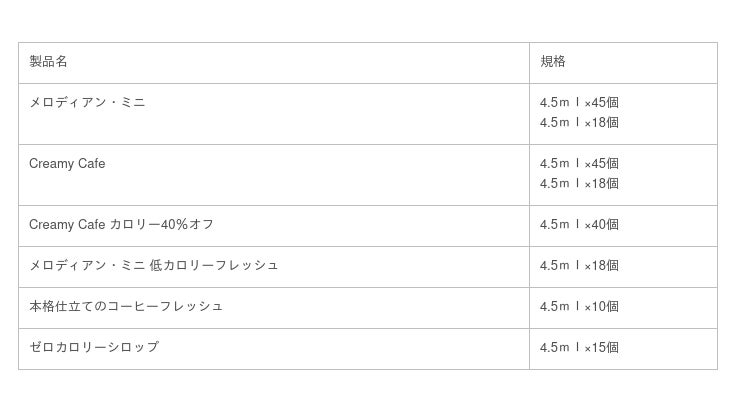This screenshot has width=740, height=410.
Task: Click the コーヒーフレッシュ part of 本格仕立て name
Action: (x=171, y=307)
